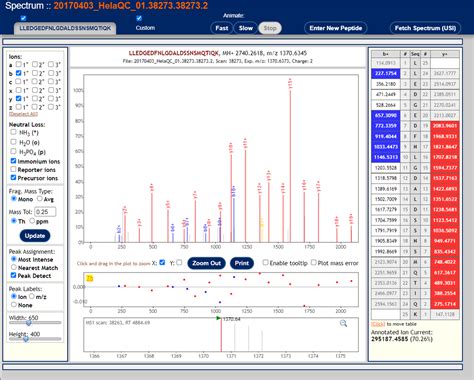Open the LLEDGEDFNLGDALDSSNSMQTIQK peptide tab
The height and width of the screenshot is (380, 474).
pyautogui.click(x=65, y=28)
